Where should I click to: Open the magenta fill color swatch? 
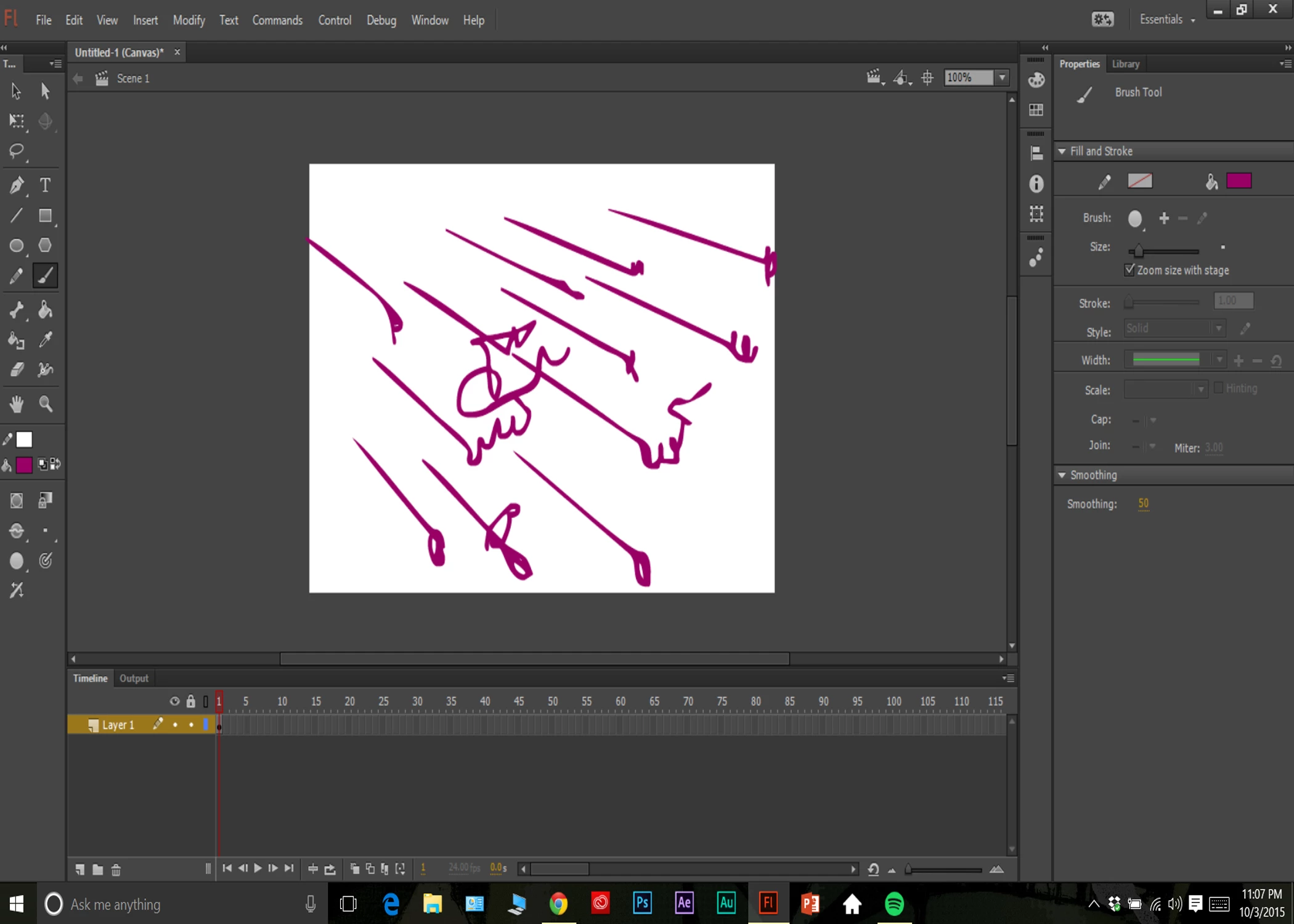tap(1239, 181)
